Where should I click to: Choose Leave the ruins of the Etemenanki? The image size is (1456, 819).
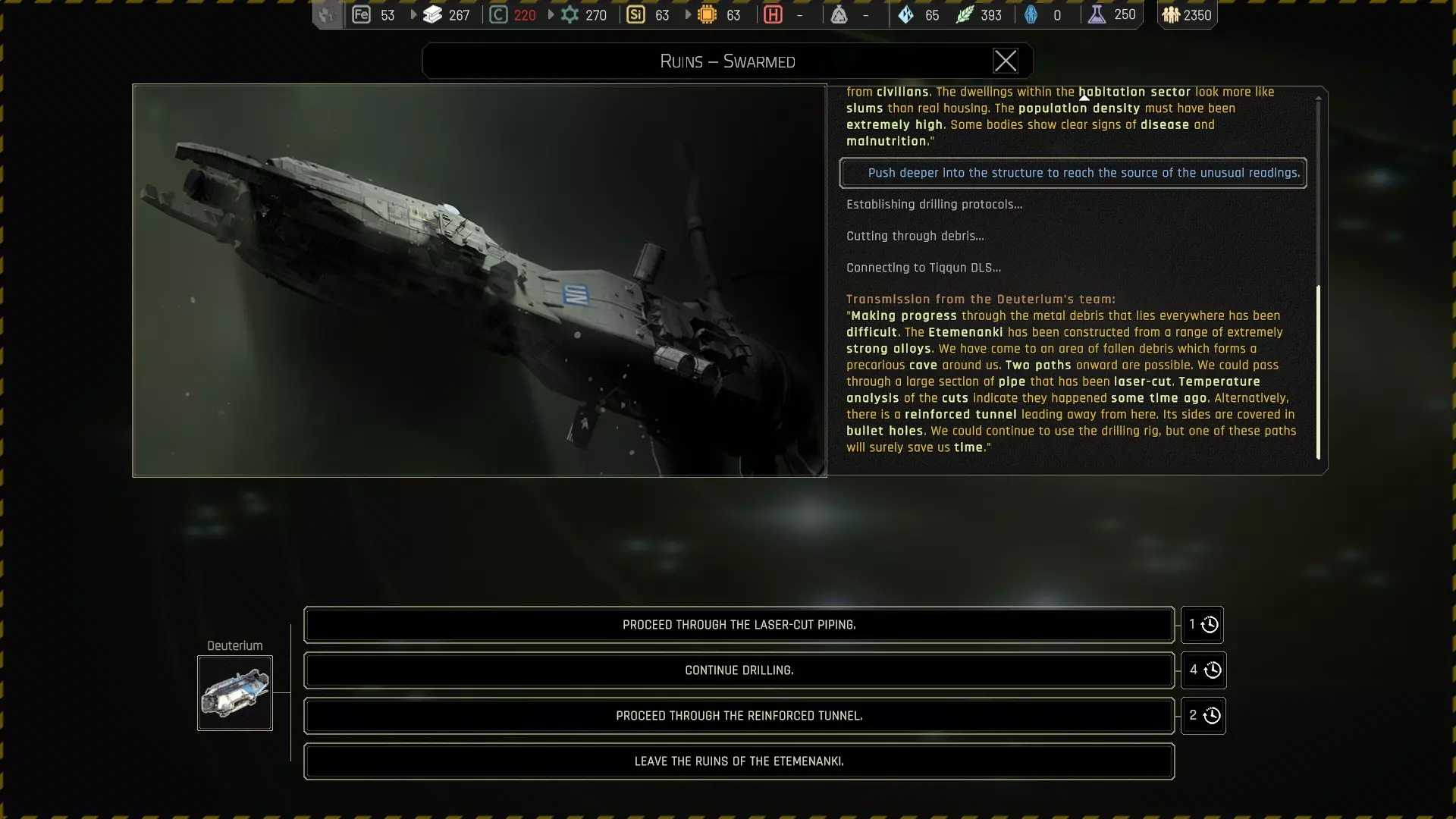coord(739,761)
